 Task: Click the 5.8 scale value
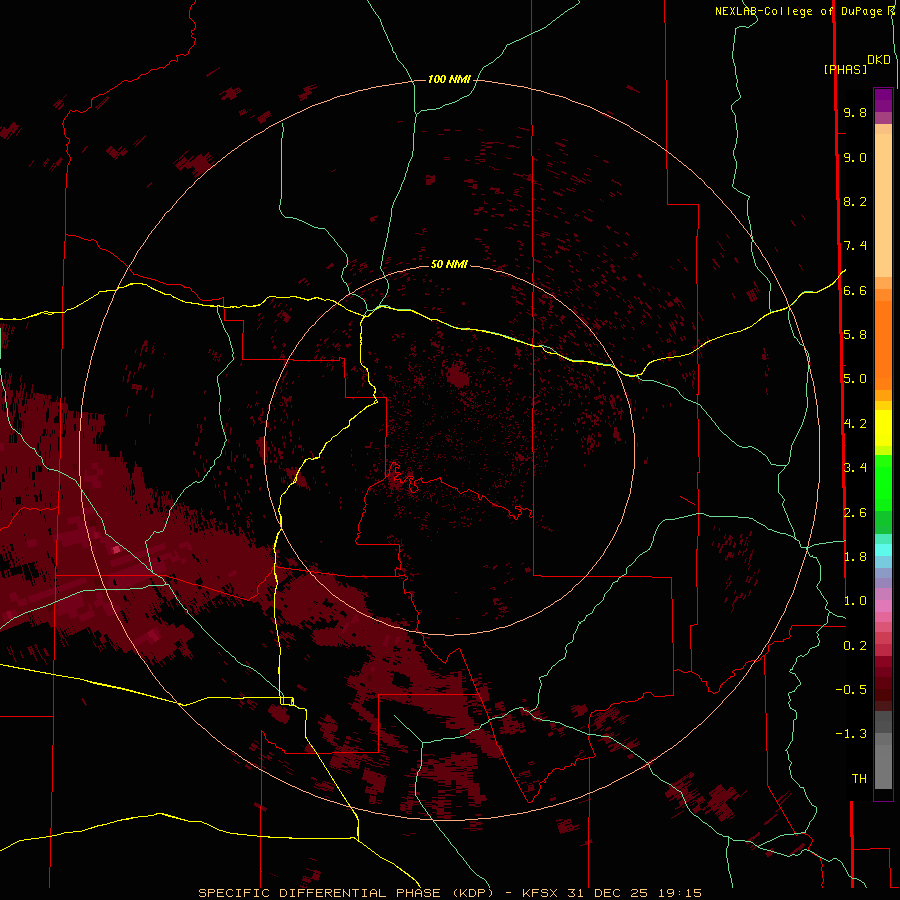(855, 334)
